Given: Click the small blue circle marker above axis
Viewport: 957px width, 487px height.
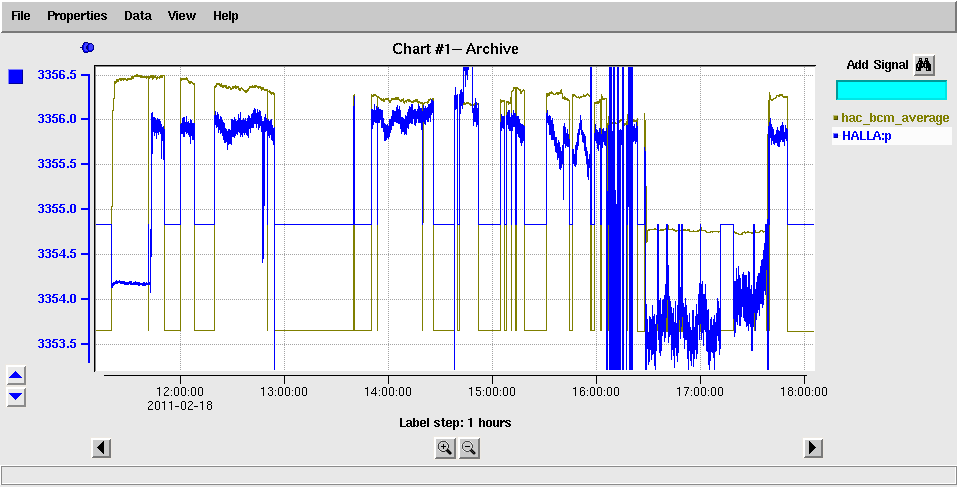Looking at the screenshot, I should tap(88, 48).
